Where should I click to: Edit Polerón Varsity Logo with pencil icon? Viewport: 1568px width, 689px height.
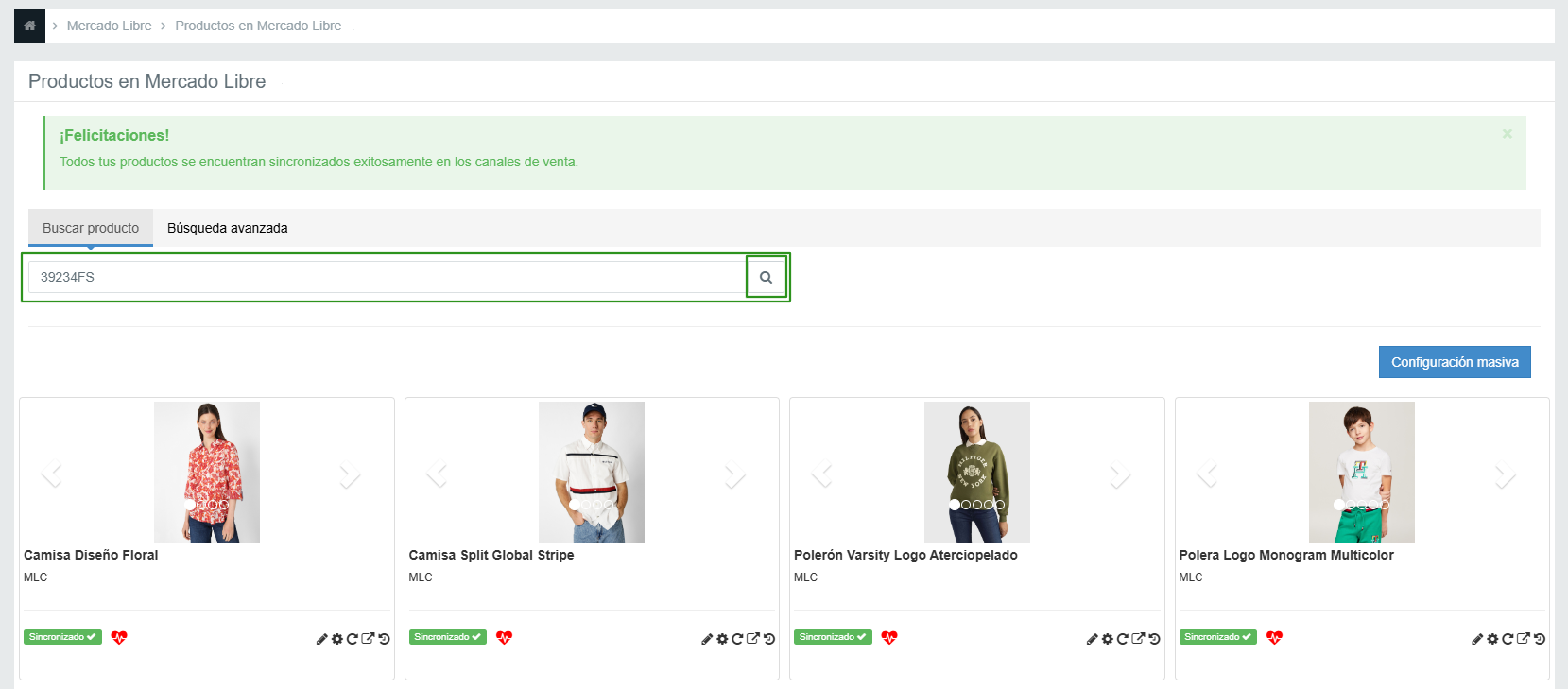pos(1092,639)
